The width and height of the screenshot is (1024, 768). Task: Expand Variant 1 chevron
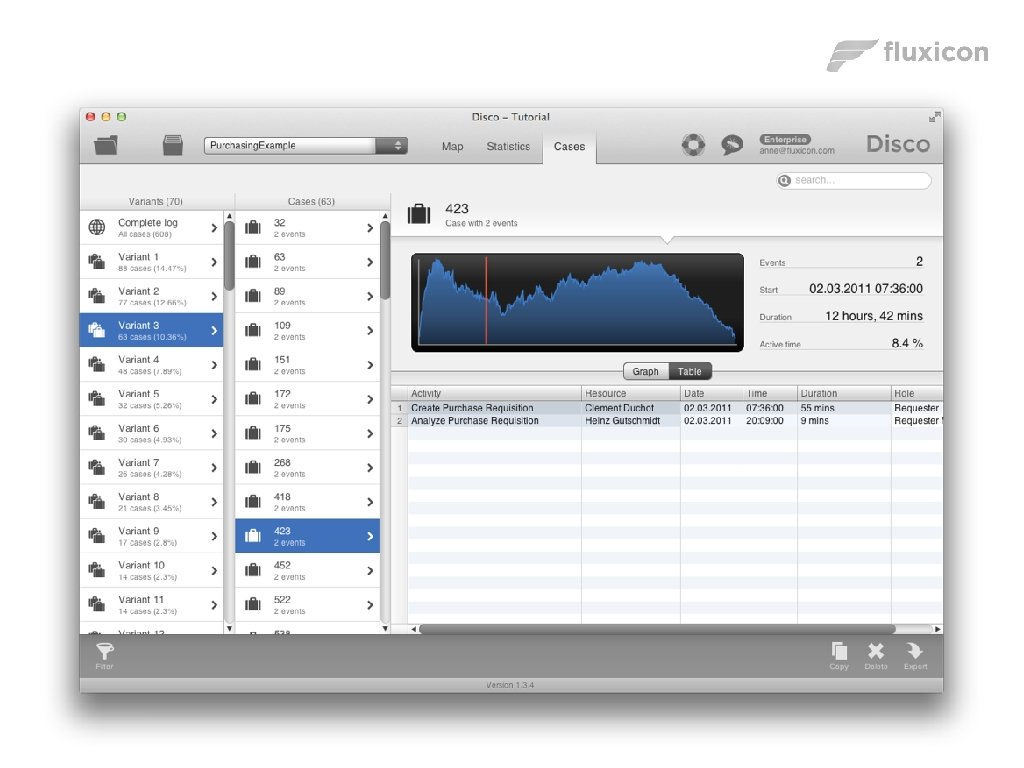click(x=214, y=262)
